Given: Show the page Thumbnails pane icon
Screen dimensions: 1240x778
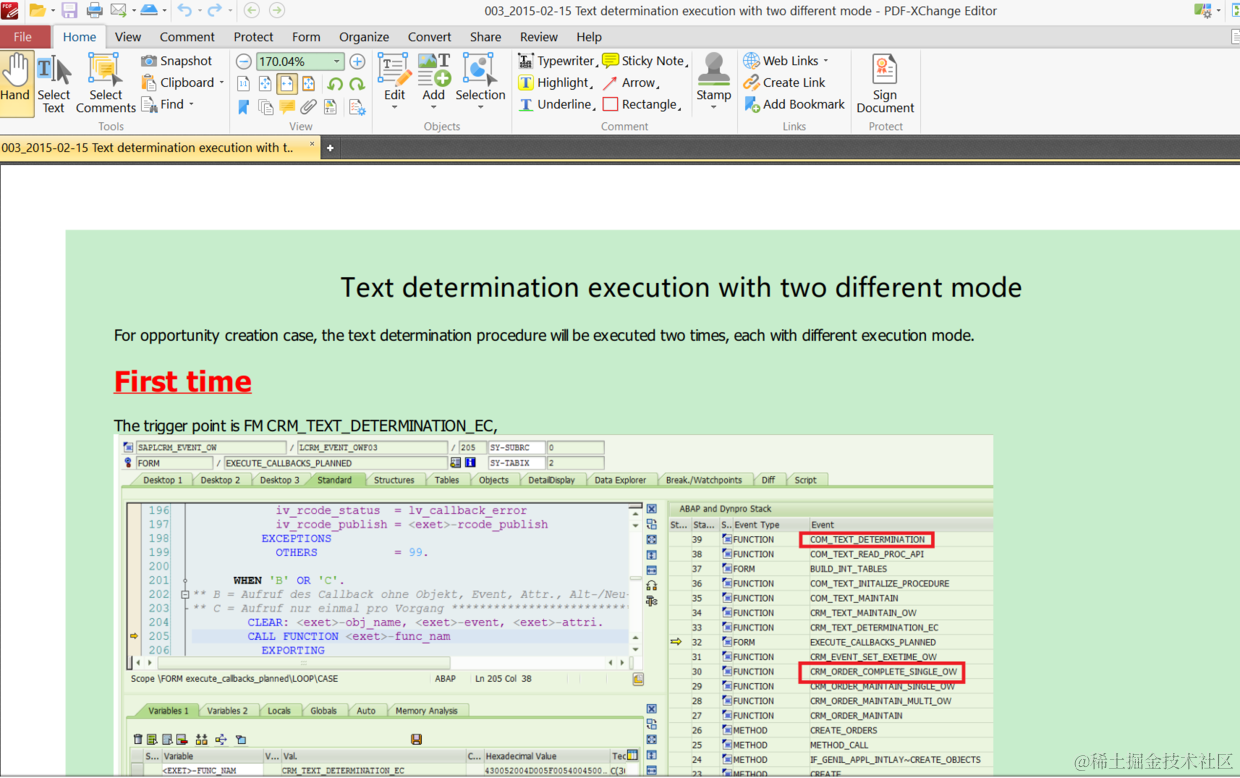Looking at the screenshot, I should coord(265,106).
